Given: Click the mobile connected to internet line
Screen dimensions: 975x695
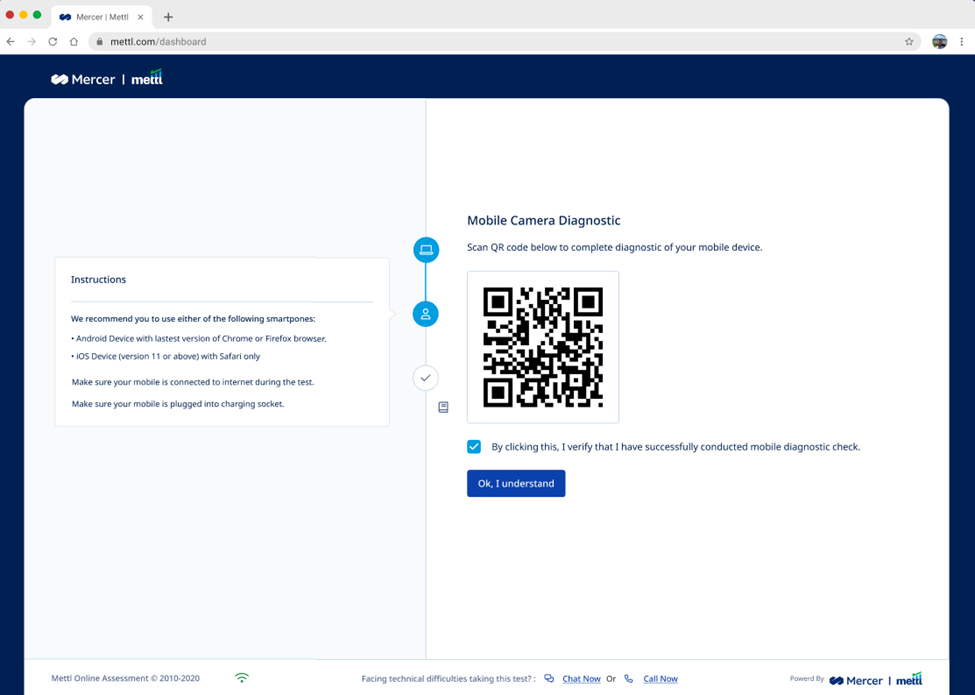Looking at the screenshot, I should 193,382.
